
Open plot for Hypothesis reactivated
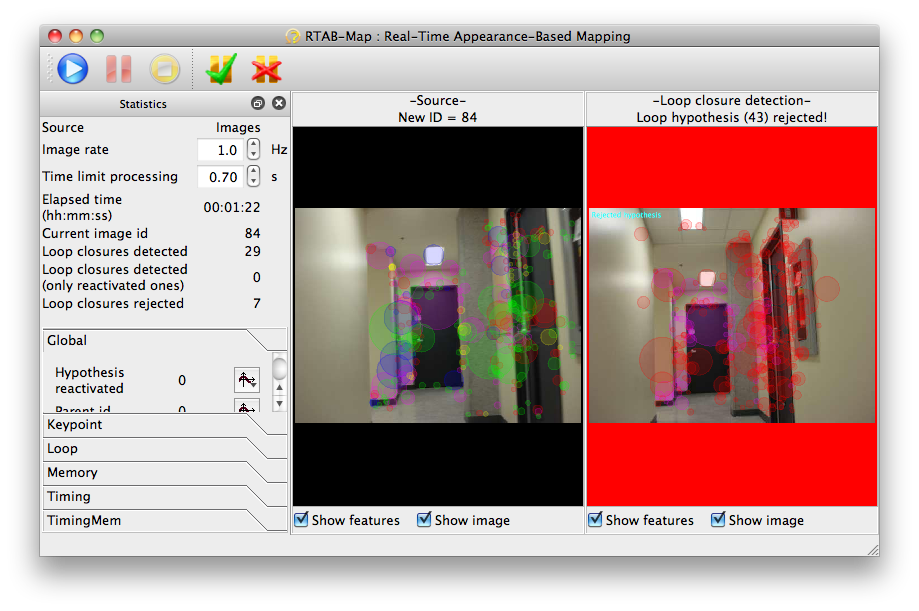(247, 380)
